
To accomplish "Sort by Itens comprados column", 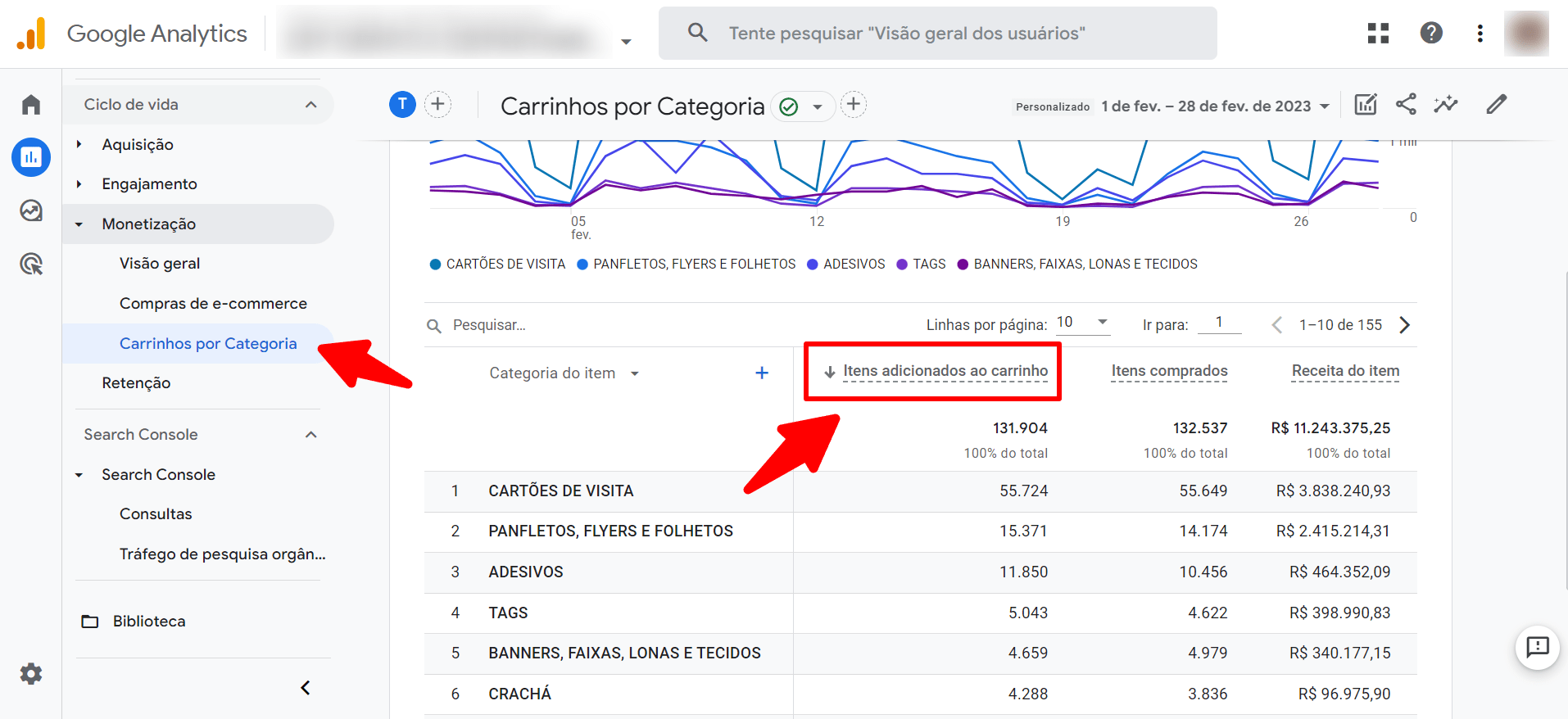I will [1169, 371].
